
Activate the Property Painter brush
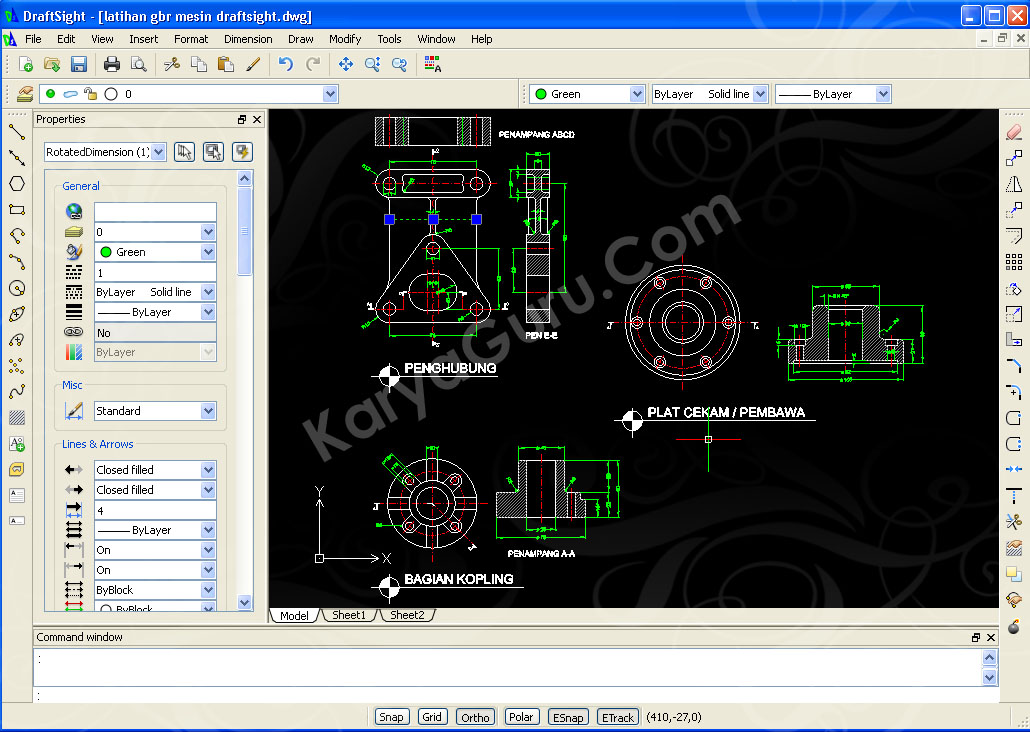tap(252, 64)
